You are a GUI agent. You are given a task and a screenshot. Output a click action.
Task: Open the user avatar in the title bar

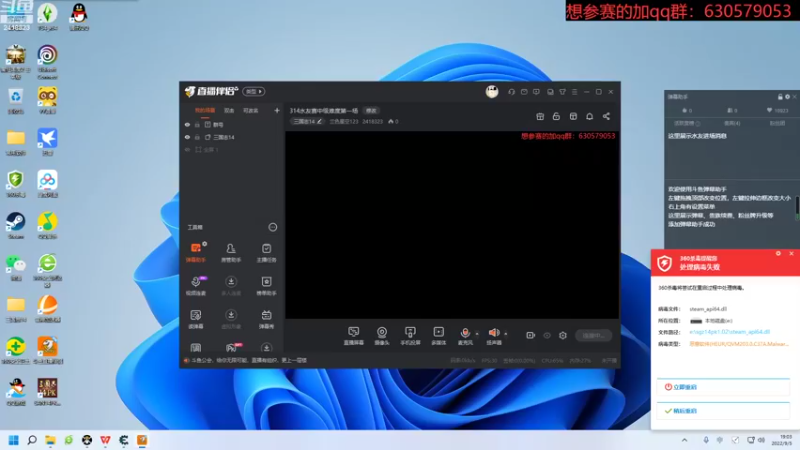[492, 92]
